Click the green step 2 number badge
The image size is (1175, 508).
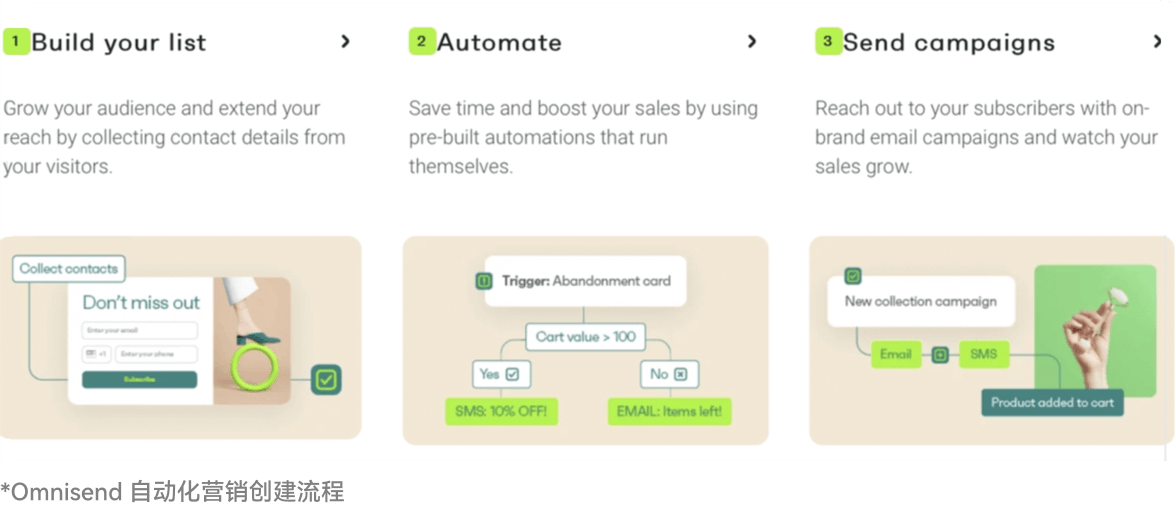click(421, 42)
